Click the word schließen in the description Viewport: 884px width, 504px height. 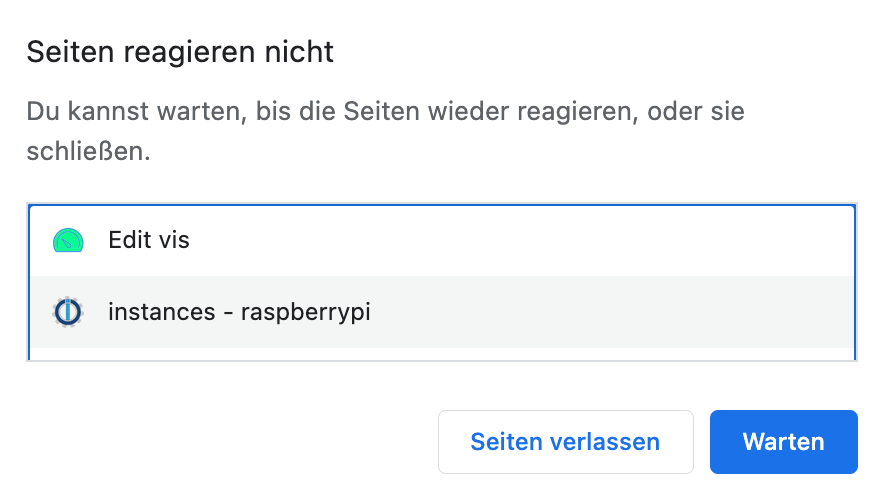[x=89, y=154]
